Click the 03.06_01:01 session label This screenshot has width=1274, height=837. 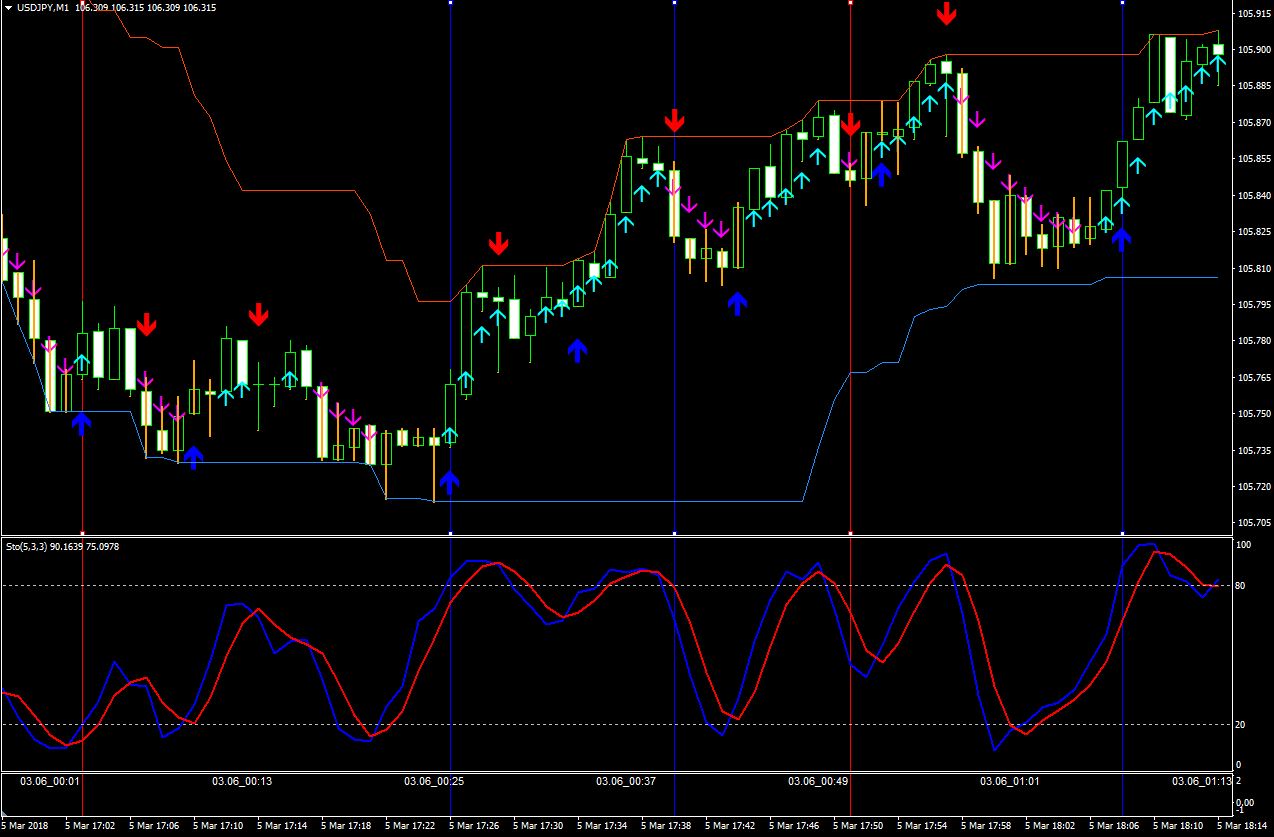click(1010, 781)
